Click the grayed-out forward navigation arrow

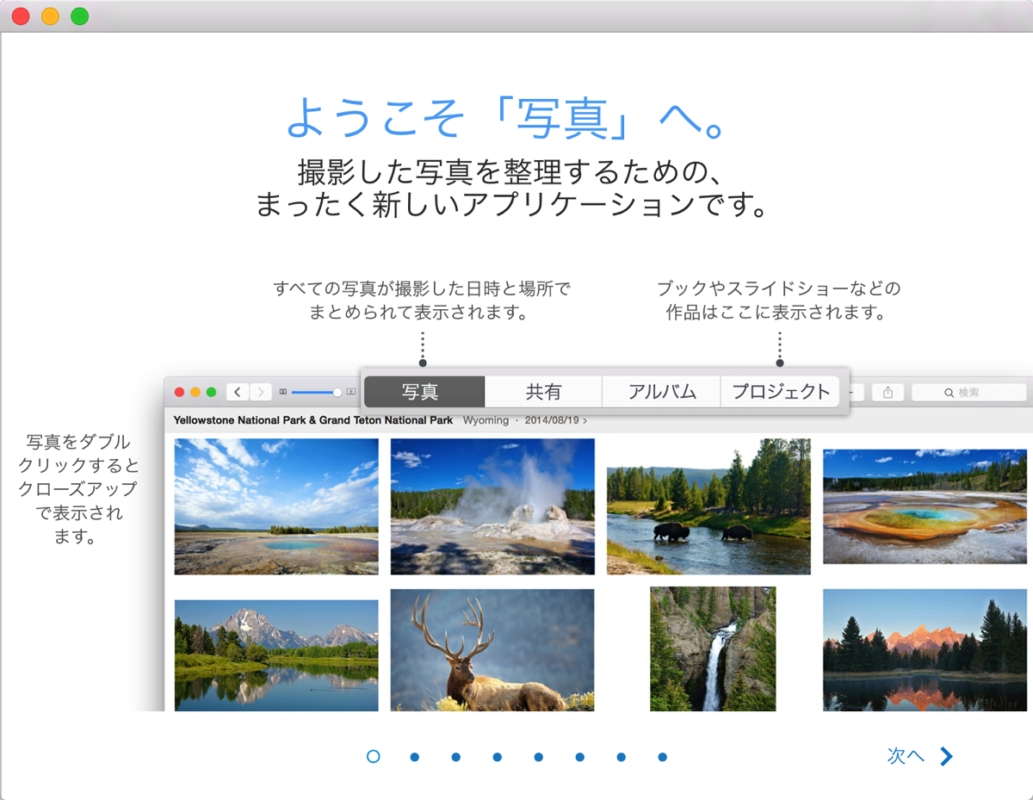point(260,391)
